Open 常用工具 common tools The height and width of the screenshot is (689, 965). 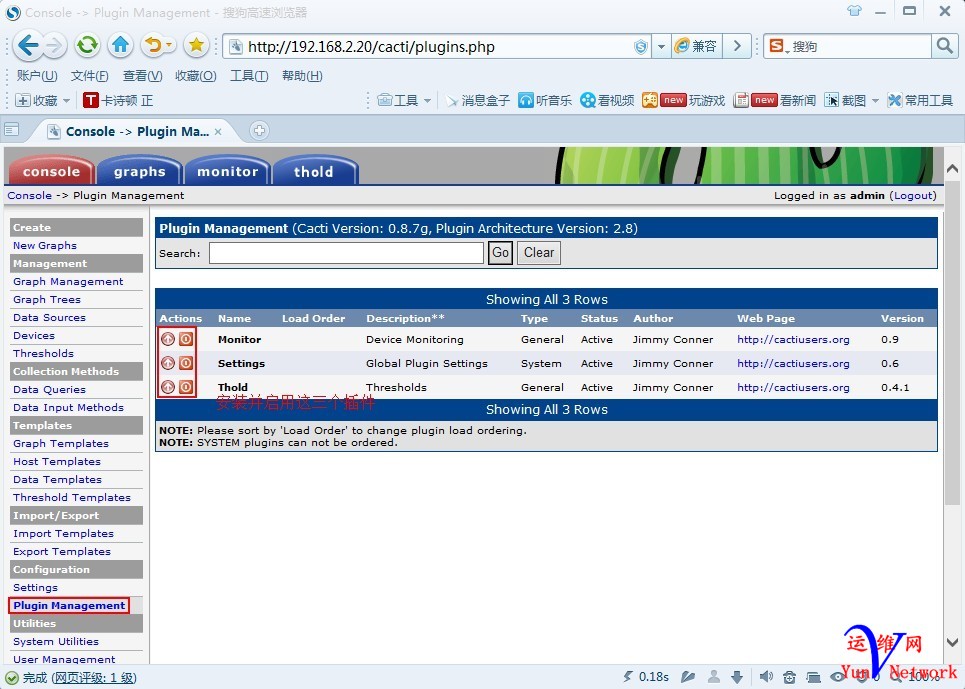[x=921, y=100]
